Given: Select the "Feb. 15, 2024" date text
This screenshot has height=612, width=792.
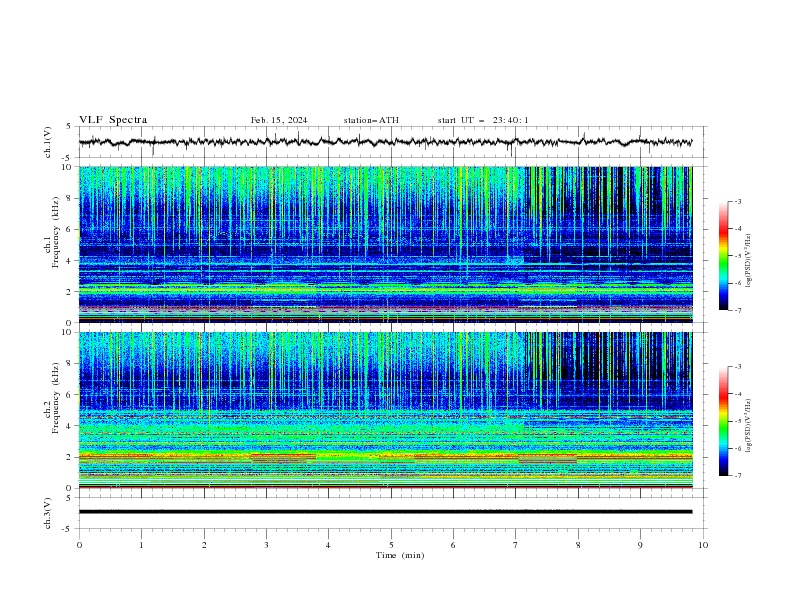Looking at the screenshot, I should (279, 120).
